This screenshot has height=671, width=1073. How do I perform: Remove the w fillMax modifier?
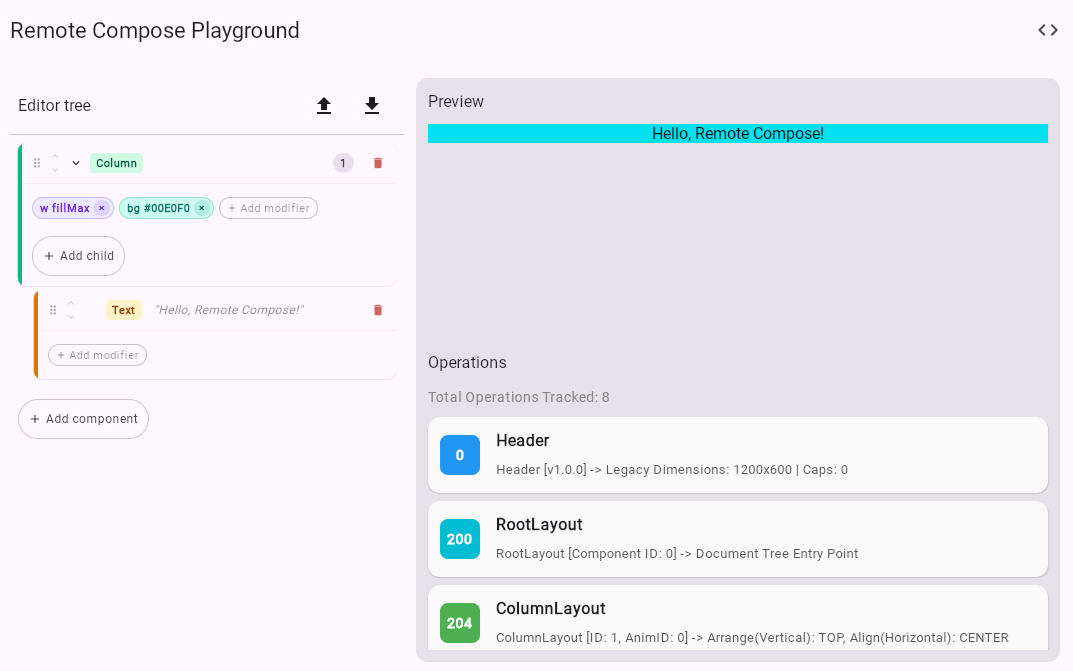click(101, 208)
